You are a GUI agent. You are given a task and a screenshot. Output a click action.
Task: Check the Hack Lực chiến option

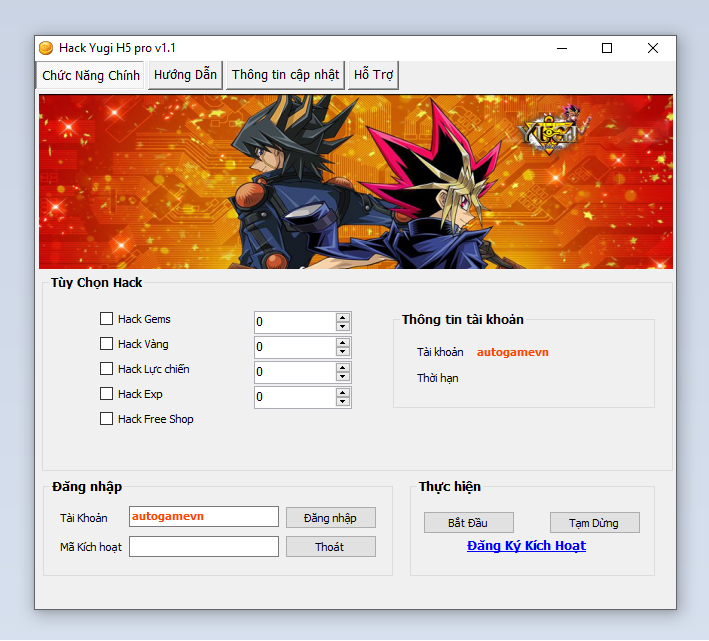106,369
